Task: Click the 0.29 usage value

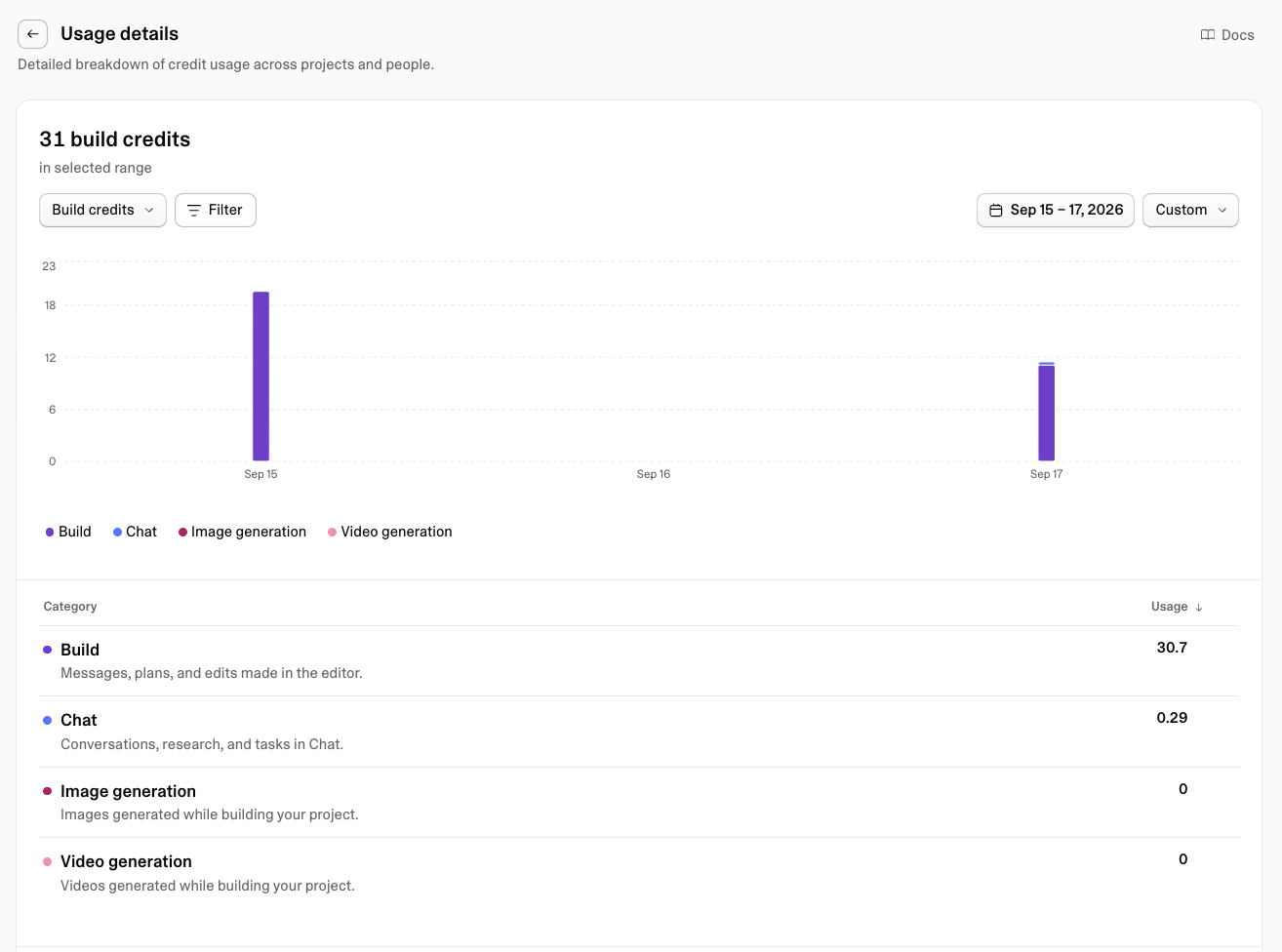Action: [x=1172, y=718]
